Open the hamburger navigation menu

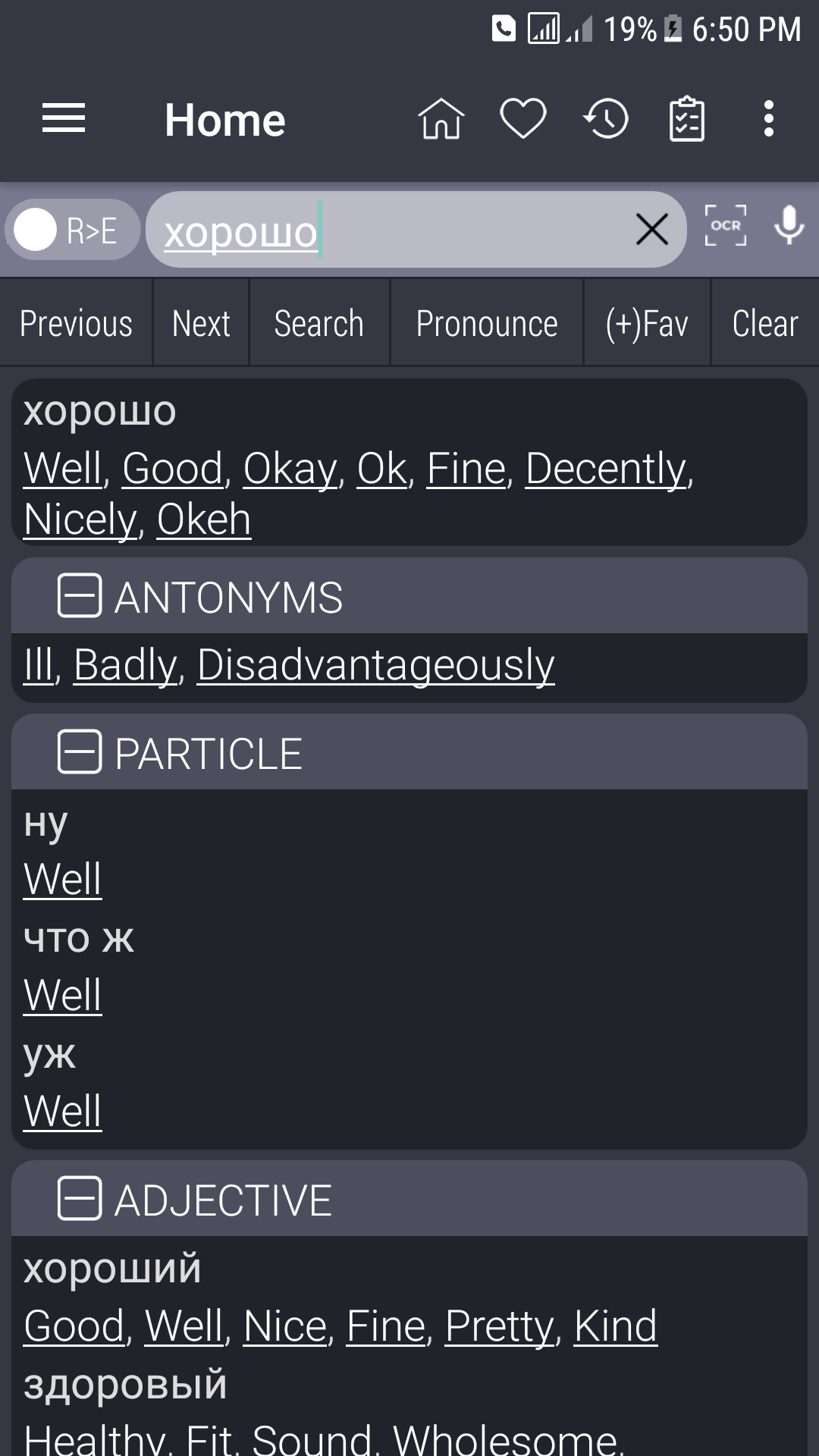click(64, 119)
